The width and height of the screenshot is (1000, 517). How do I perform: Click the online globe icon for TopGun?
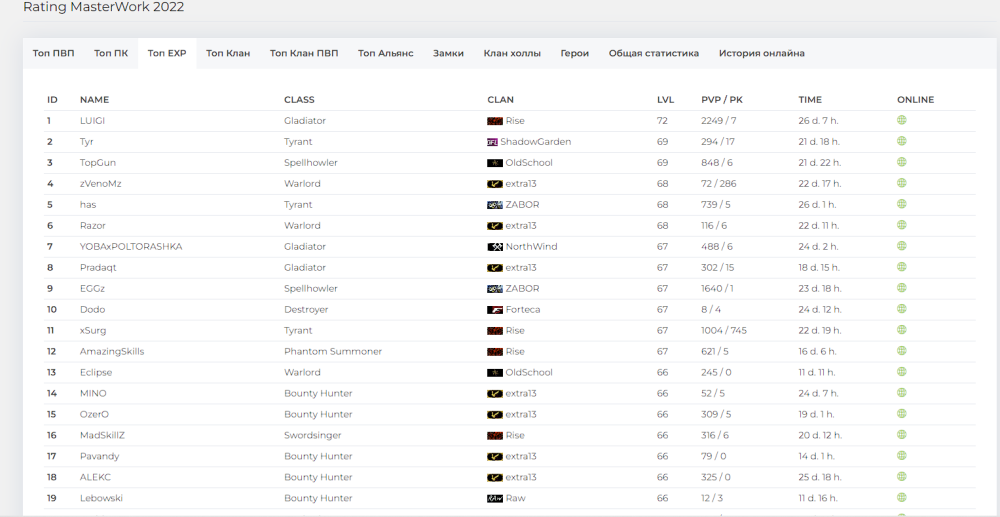click(x=902, y=162)
